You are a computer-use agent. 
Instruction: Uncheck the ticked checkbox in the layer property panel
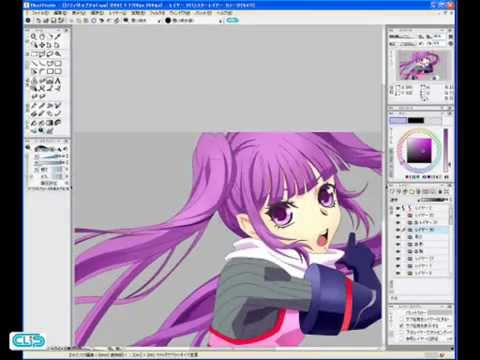402,326
